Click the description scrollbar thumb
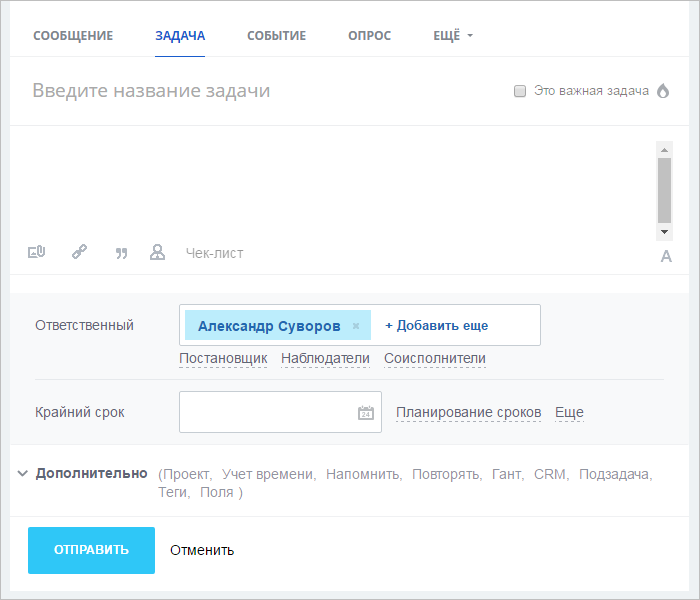 pos(664,190)
